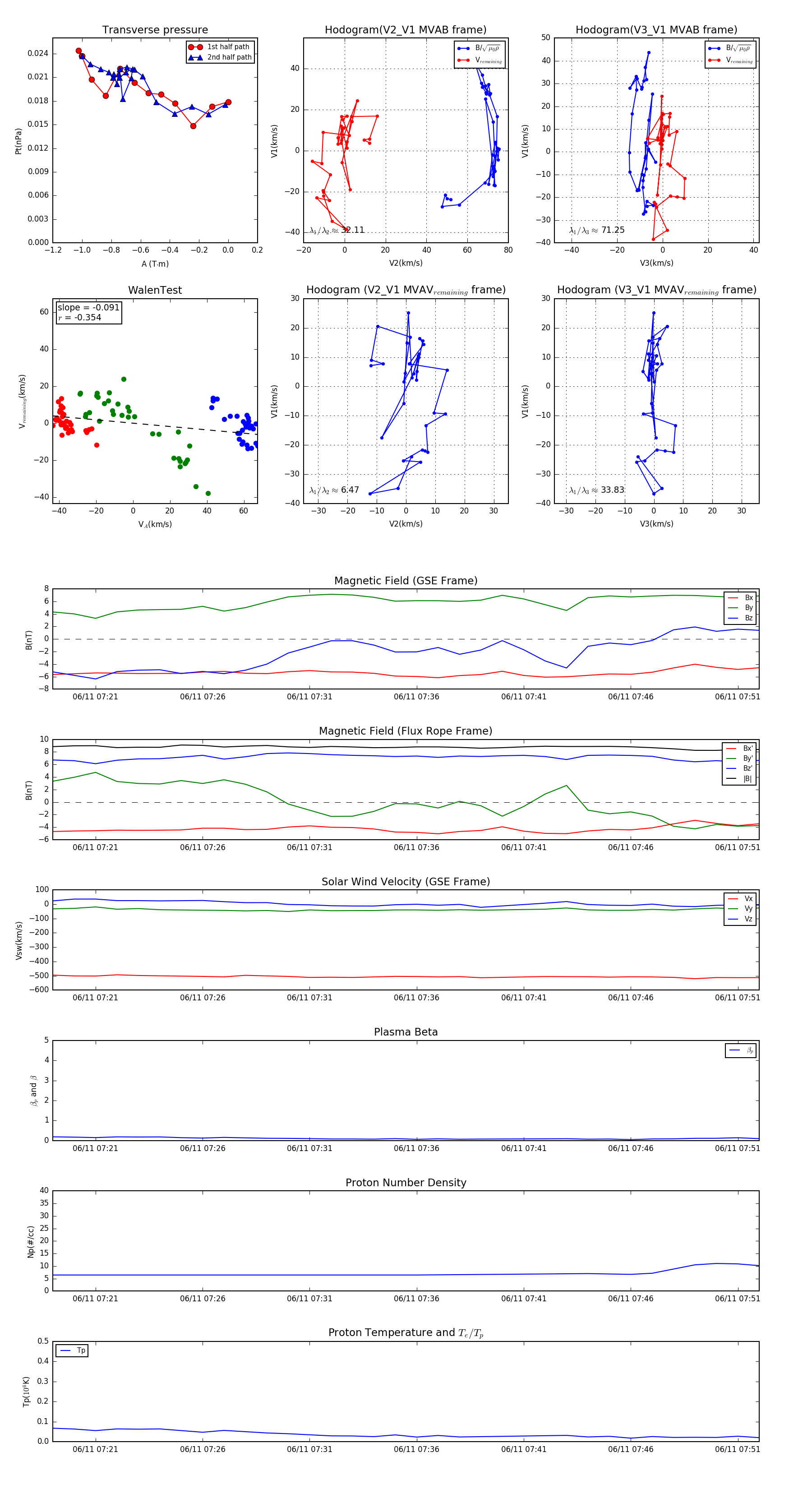812x1489 pixels.
Task: Click the "Hodogram(V3_V1 MVAB frame)" title
Action: coord(656,30)
